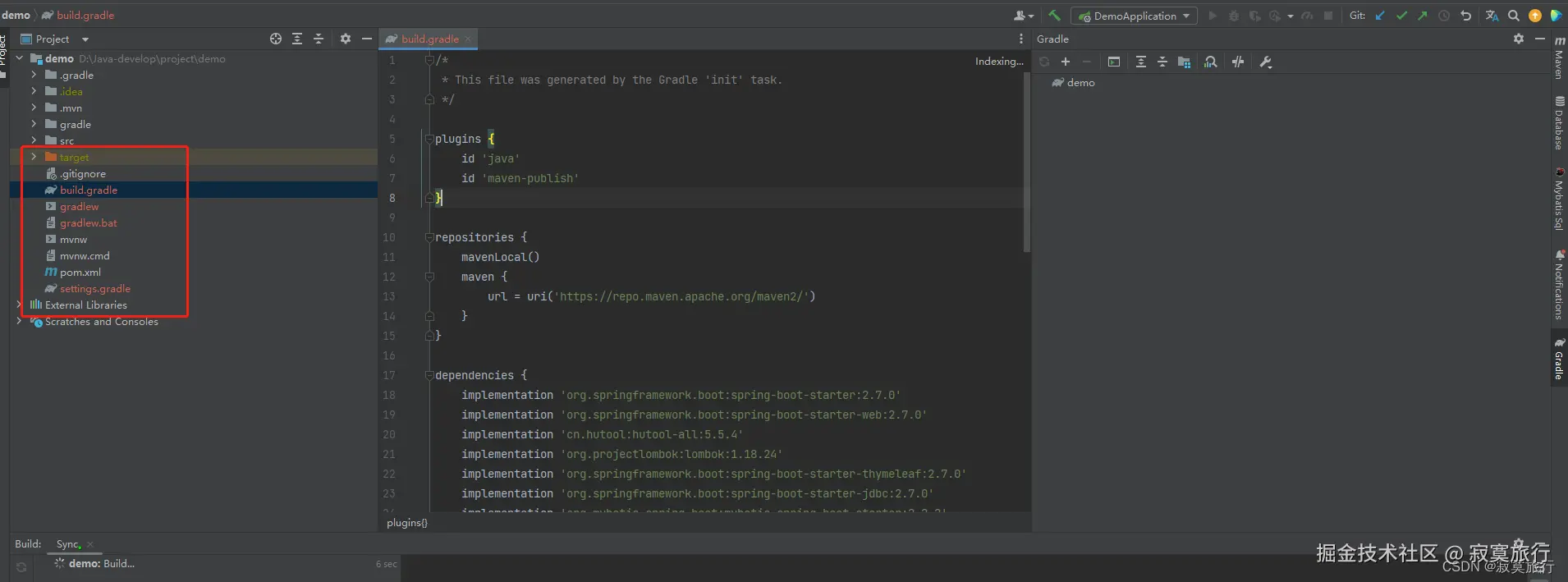Toggle the Database tool window stripe

(x=1559, y=123)
